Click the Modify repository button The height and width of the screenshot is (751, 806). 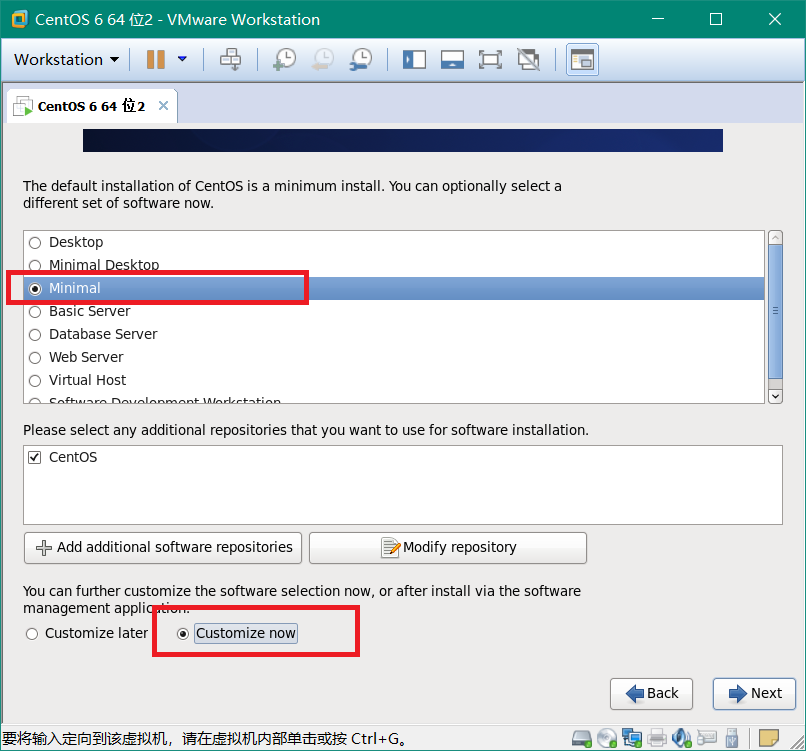(x=448, y=547)
